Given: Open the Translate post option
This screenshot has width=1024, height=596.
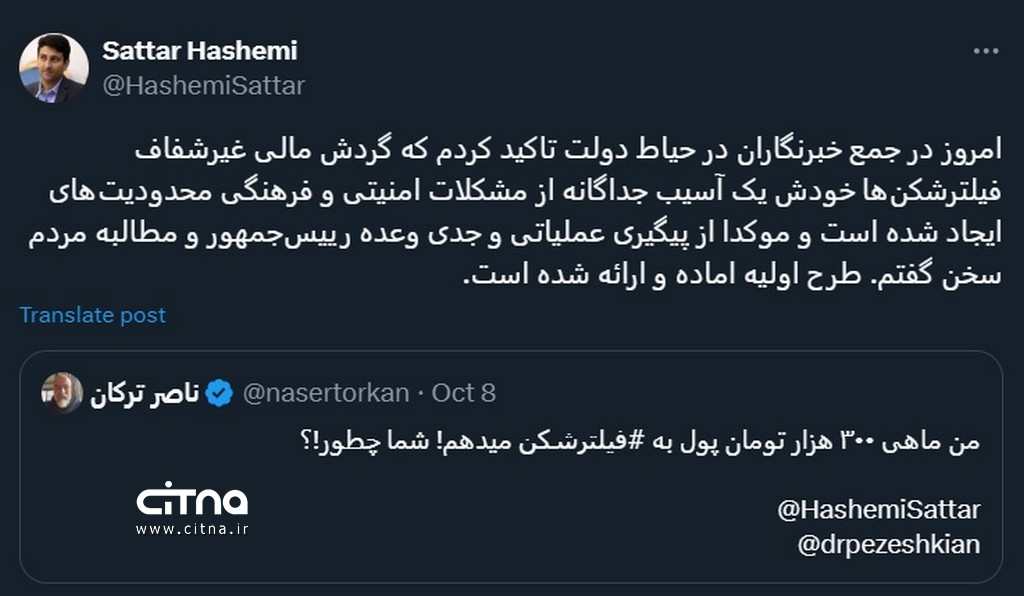Looking at the screenshot, I should pyautogui.click(x=92, y=315).
